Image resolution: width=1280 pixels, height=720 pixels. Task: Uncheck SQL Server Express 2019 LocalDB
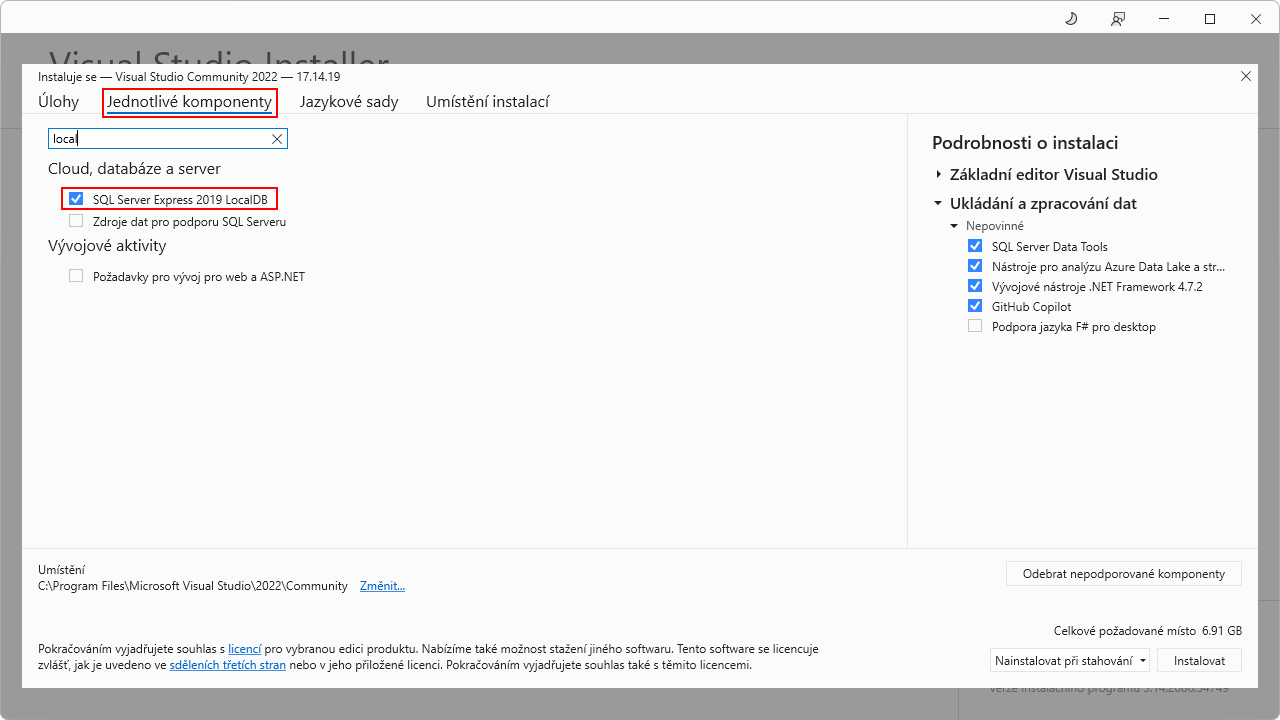click(76, 198)
